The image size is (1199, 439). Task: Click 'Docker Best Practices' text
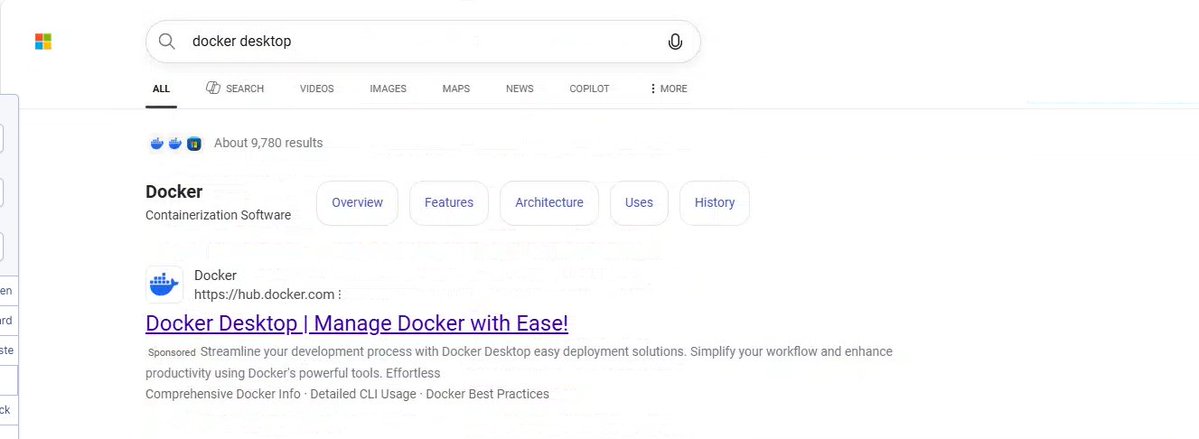click(487, 395)
